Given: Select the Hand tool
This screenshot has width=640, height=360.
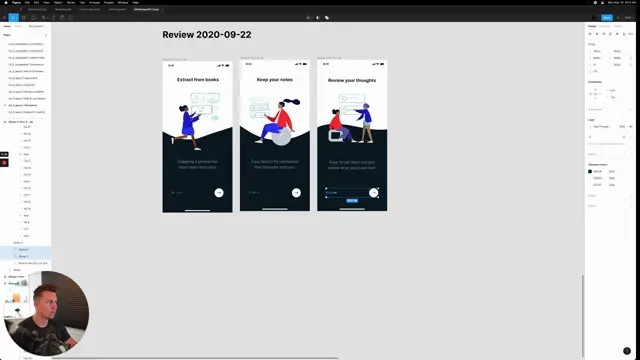Looking at the screenshot, I should (62, 18).
